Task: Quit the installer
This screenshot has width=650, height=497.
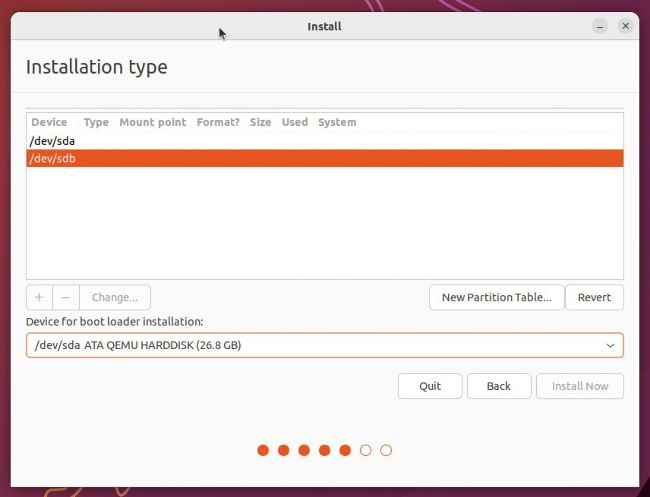Action: click(430, 386)
